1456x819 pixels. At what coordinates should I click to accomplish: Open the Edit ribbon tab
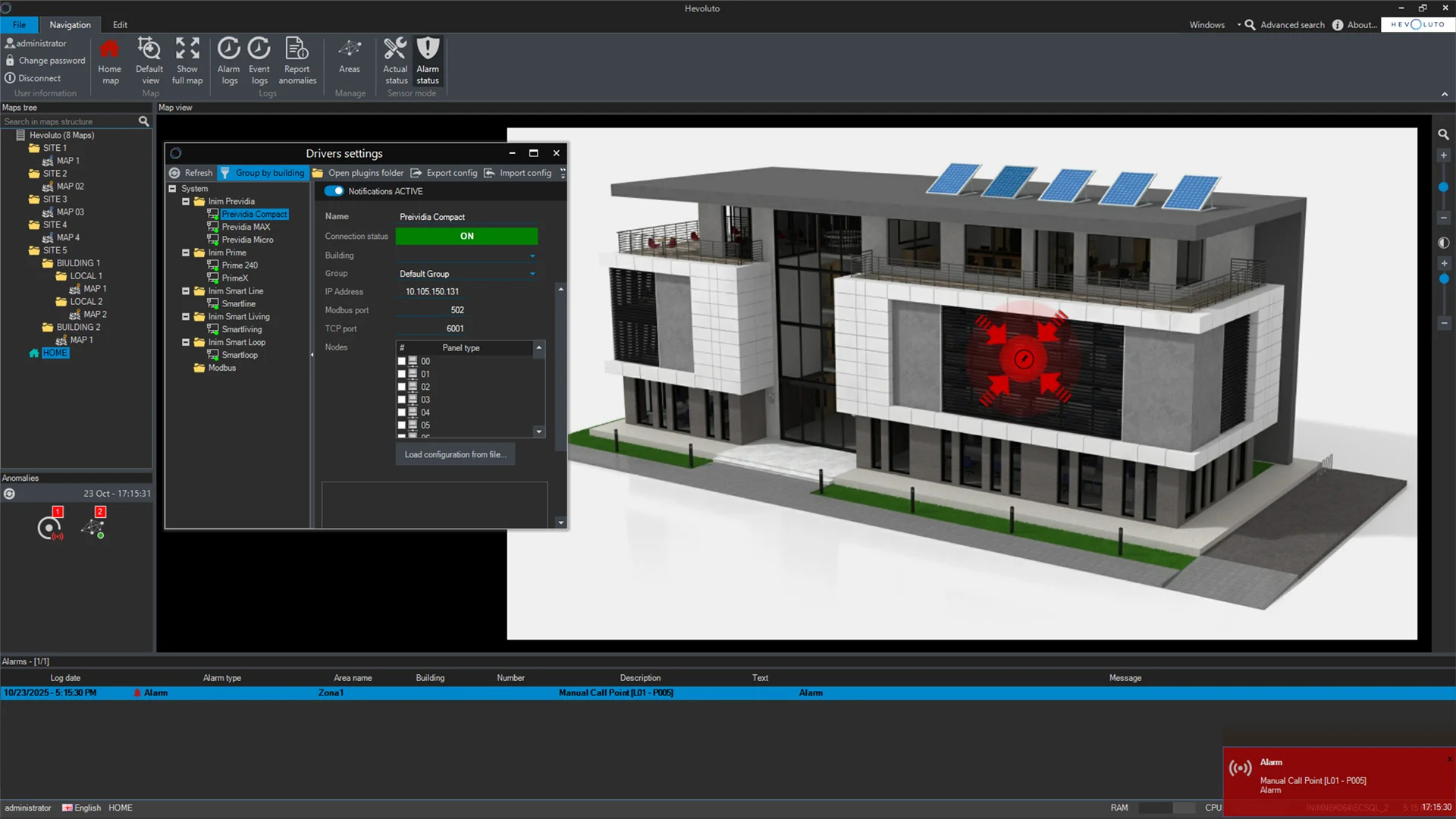(120, 24)
